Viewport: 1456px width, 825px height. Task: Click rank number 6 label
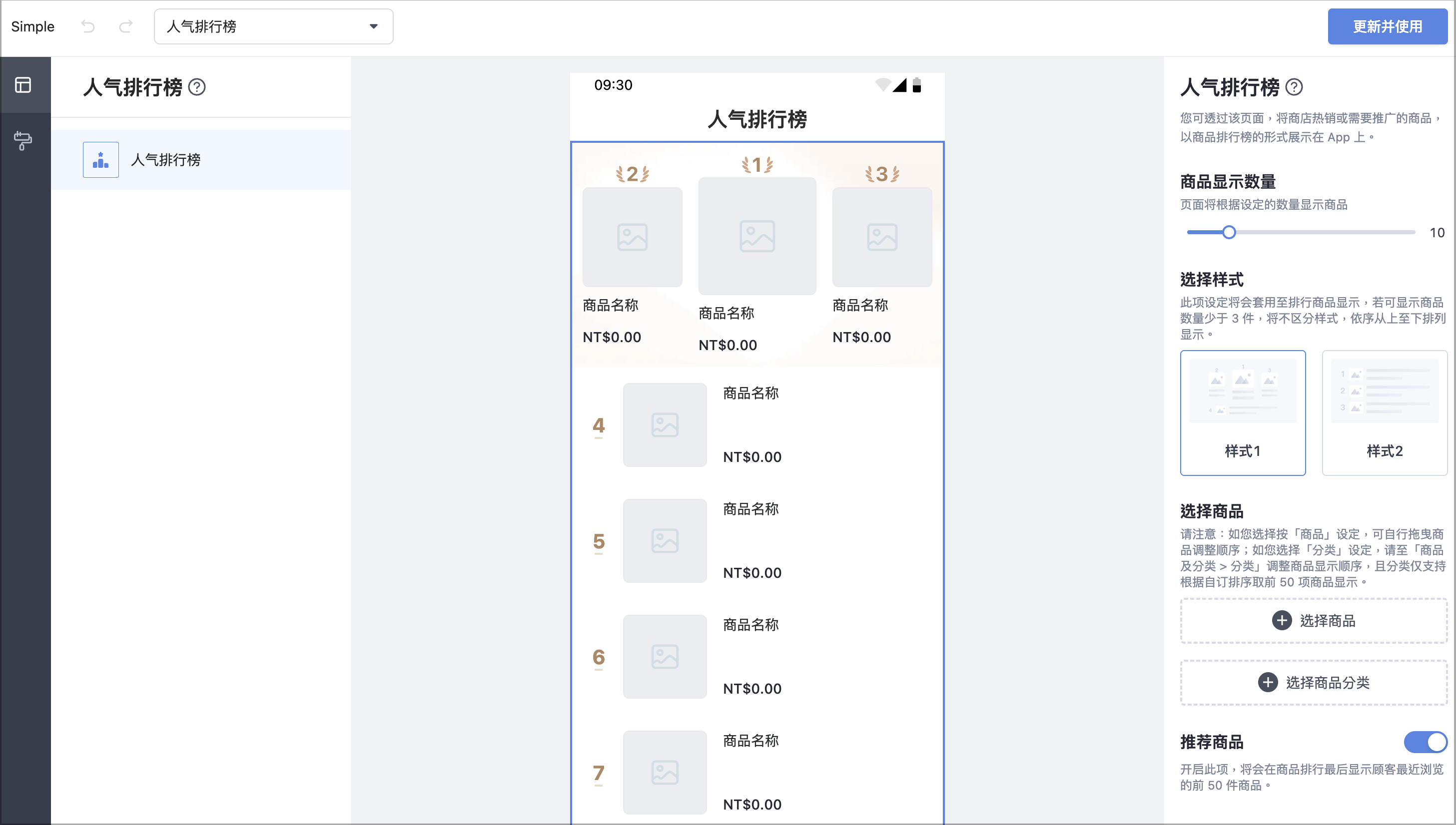tap(599, 657)
